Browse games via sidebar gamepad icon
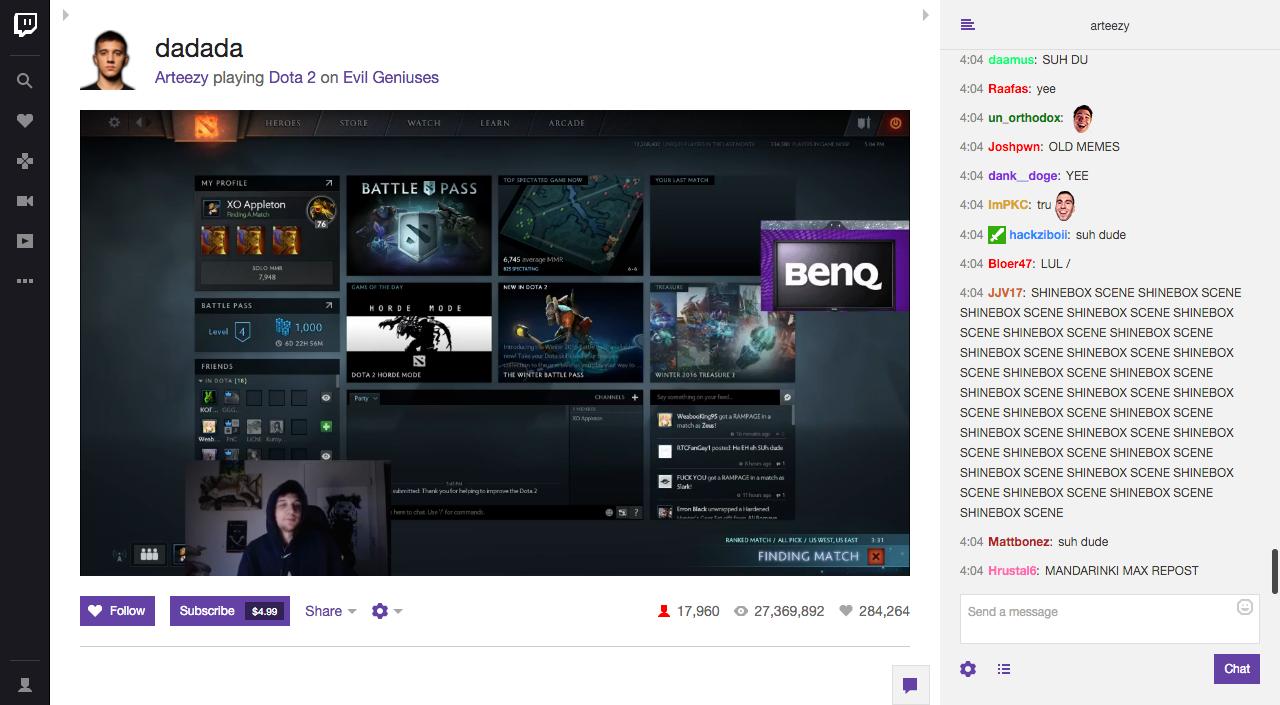 click(25, 161)
